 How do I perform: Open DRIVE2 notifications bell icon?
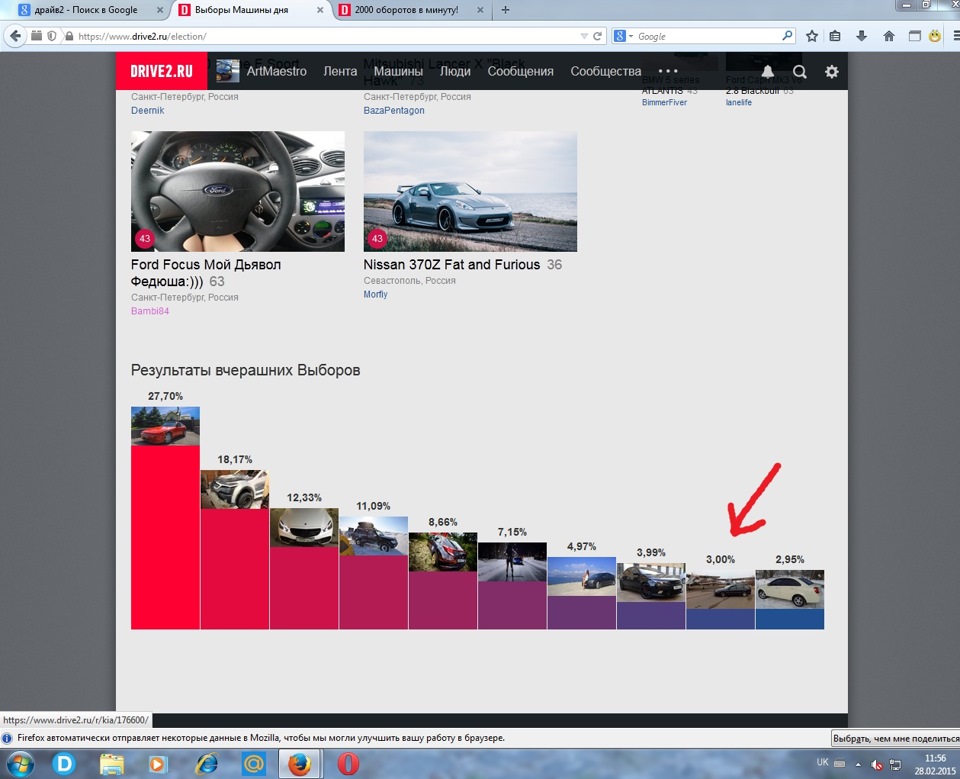coord(768,72)
